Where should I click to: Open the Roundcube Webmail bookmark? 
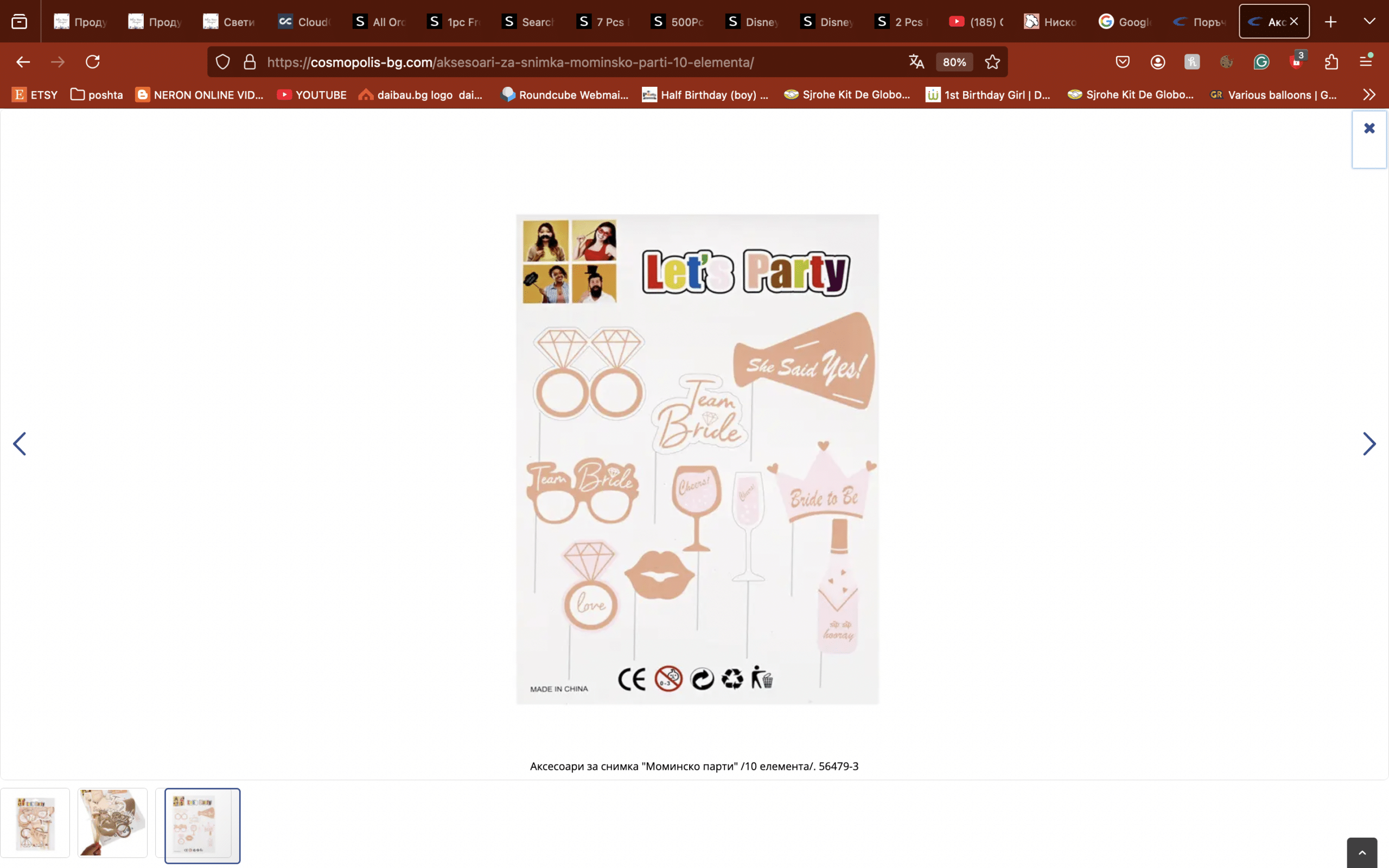(565, 95)
